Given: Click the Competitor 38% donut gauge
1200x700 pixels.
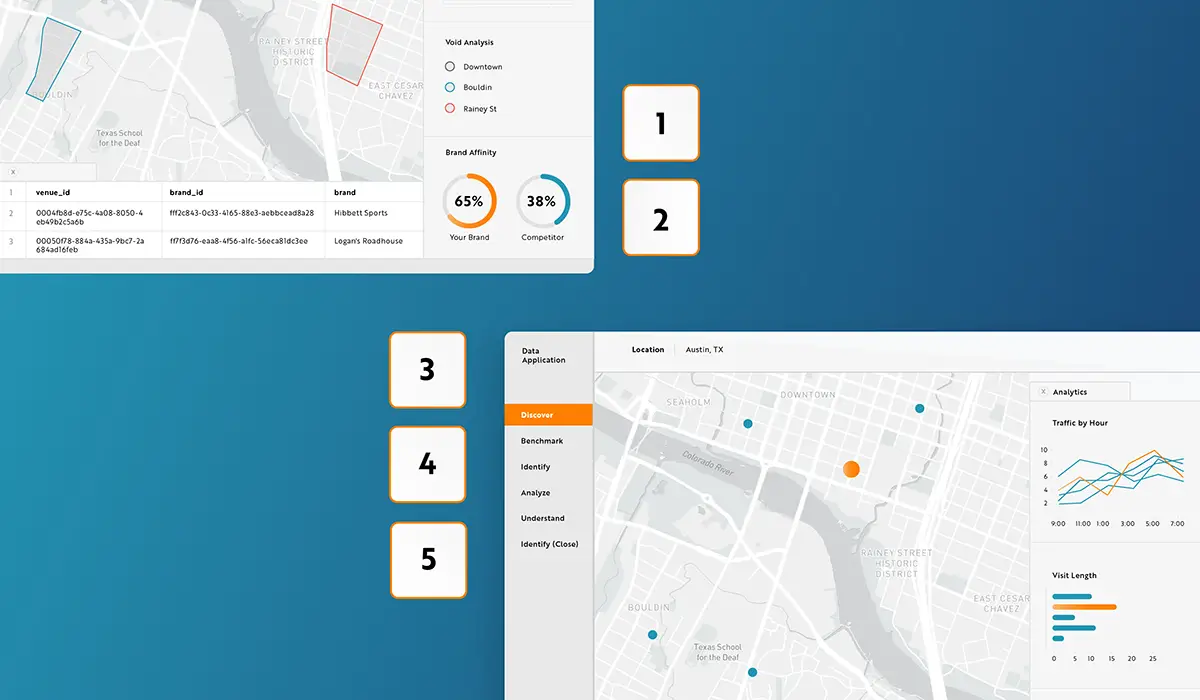Looking at the screenshot, I should pyautogui.click(x=543, y=201).
